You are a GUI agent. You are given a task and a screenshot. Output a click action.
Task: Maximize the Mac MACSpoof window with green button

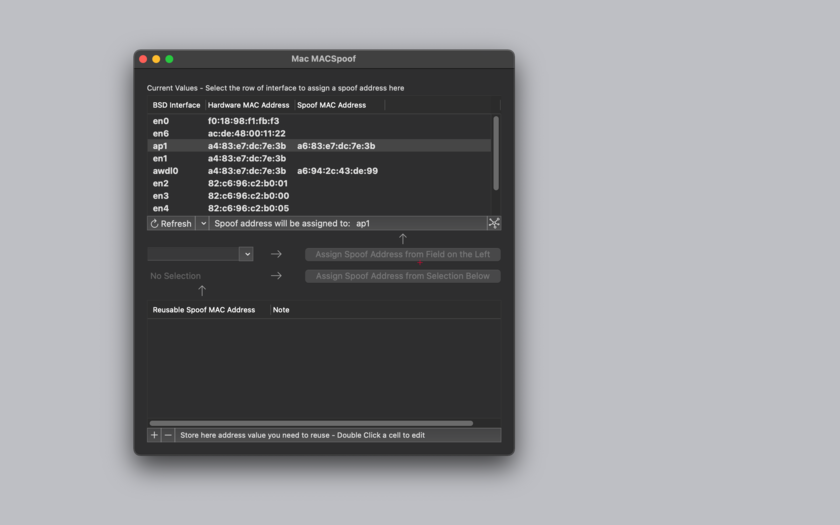(169, 59)
